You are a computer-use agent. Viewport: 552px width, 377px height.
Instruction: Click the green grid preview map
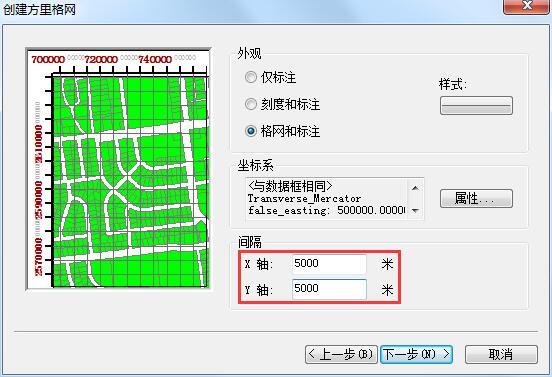(130, 181)
